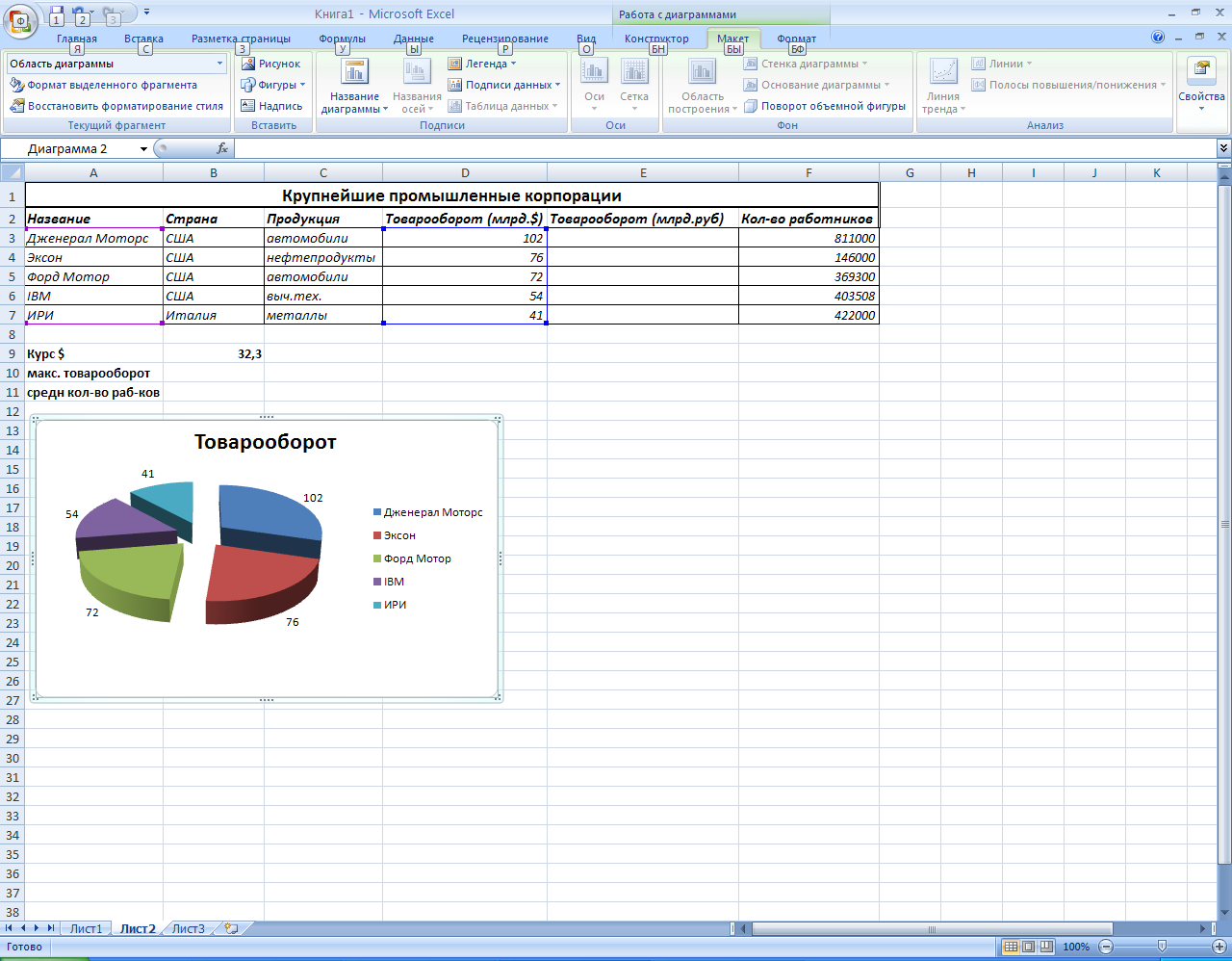Select Page Break Preview in status bar
The image size is (1232, 961).
(x=1046, y=947)
